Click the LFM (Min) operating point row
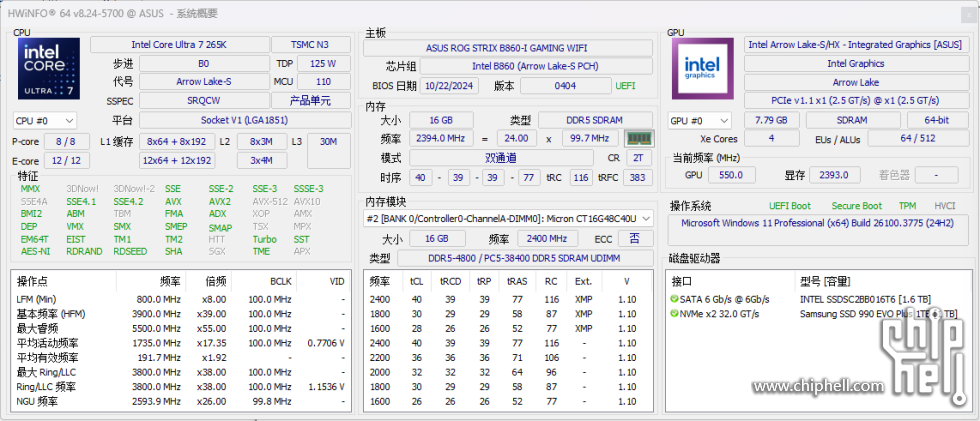The height and width of the screenshot is (421, 980). point(181,299)
